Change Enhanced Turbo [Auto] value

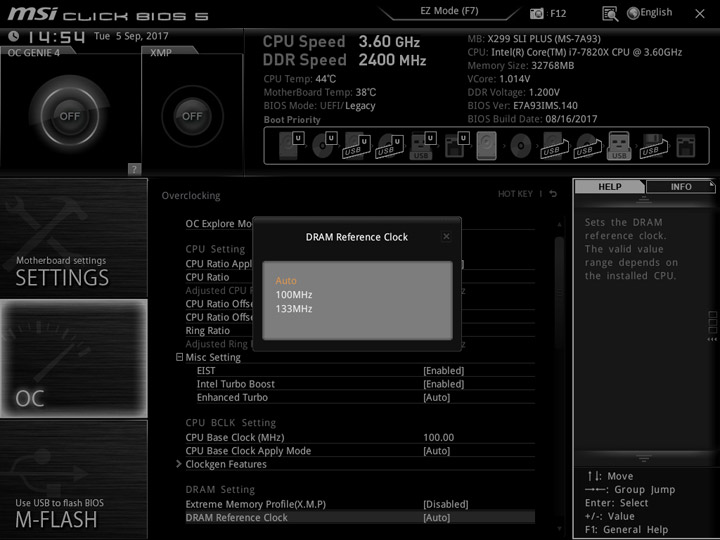pyautogui.click(x=437, y=397)
